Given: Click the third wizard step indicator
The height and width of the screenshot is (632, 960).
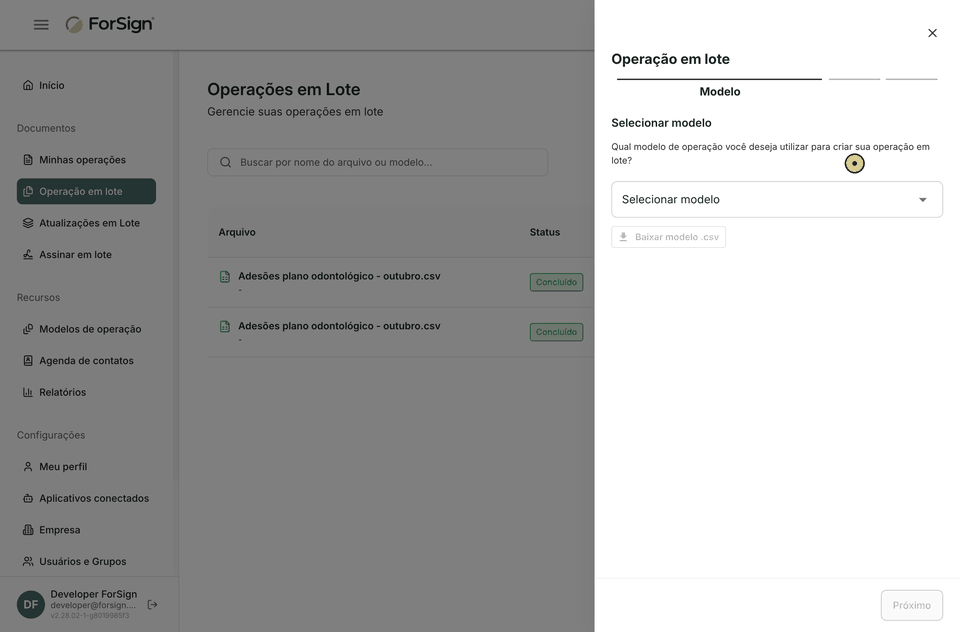Looking at the screenshot, I should click(912, 79).
